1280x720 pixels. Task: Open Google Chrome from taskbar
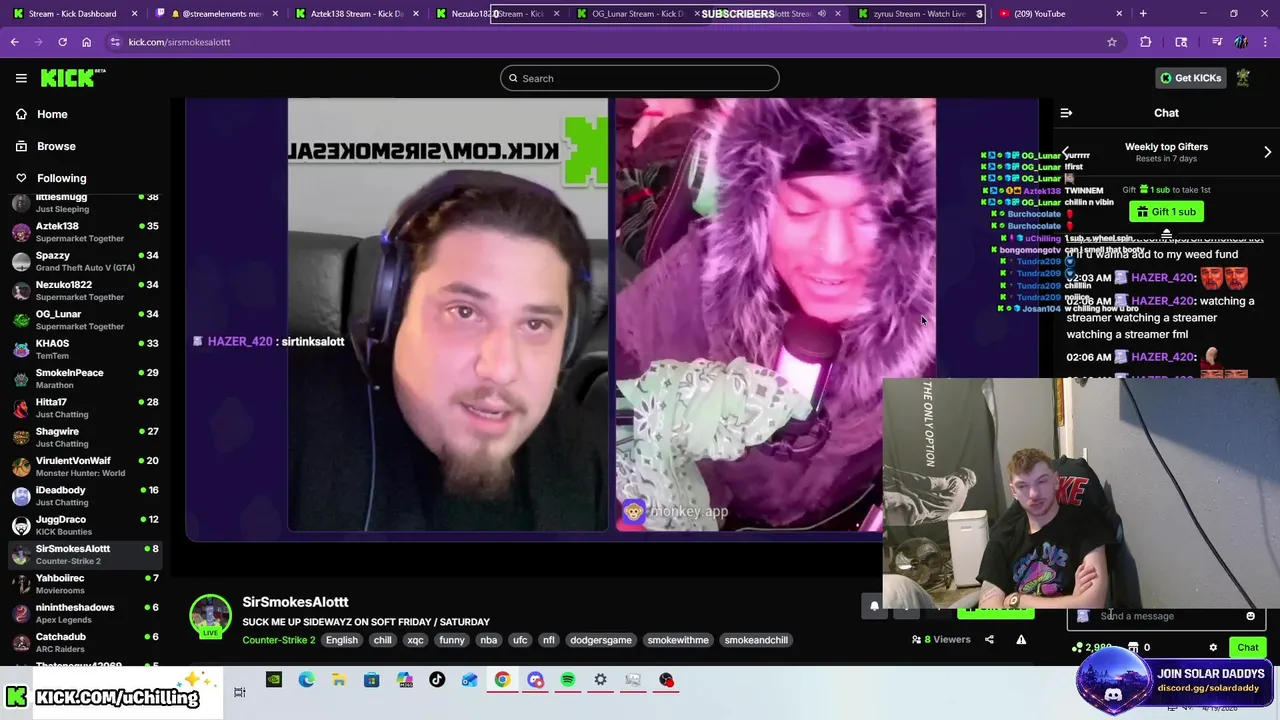point(502,680)
